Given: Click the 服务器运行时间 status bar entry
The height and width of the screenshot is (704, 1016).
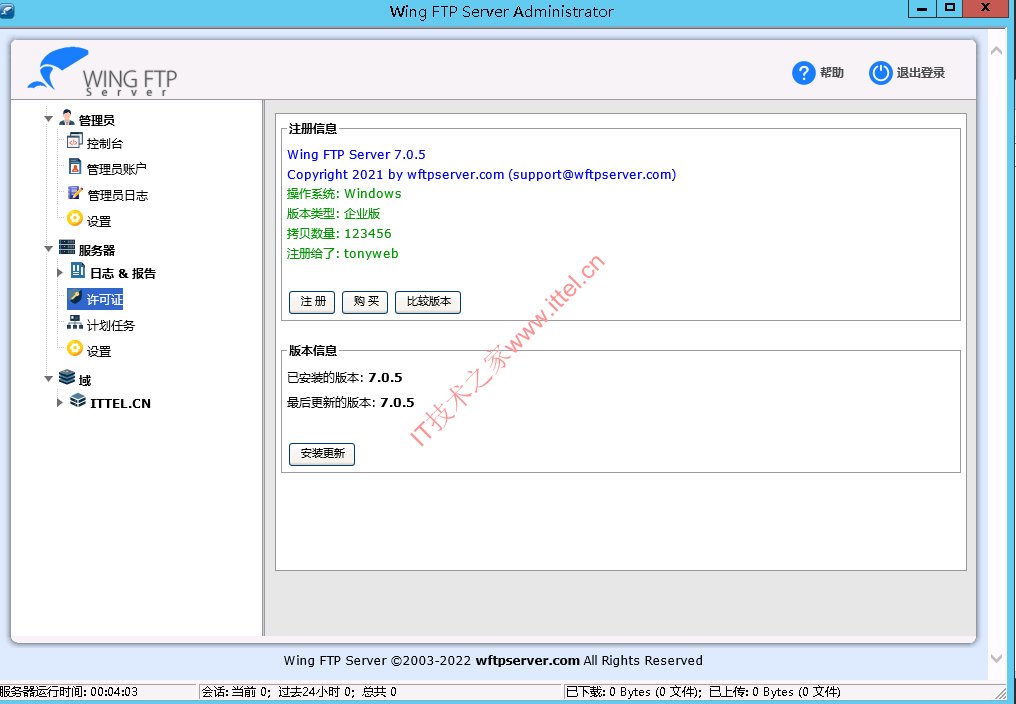Looking at the screenshot, I should [x=69, y=692].
